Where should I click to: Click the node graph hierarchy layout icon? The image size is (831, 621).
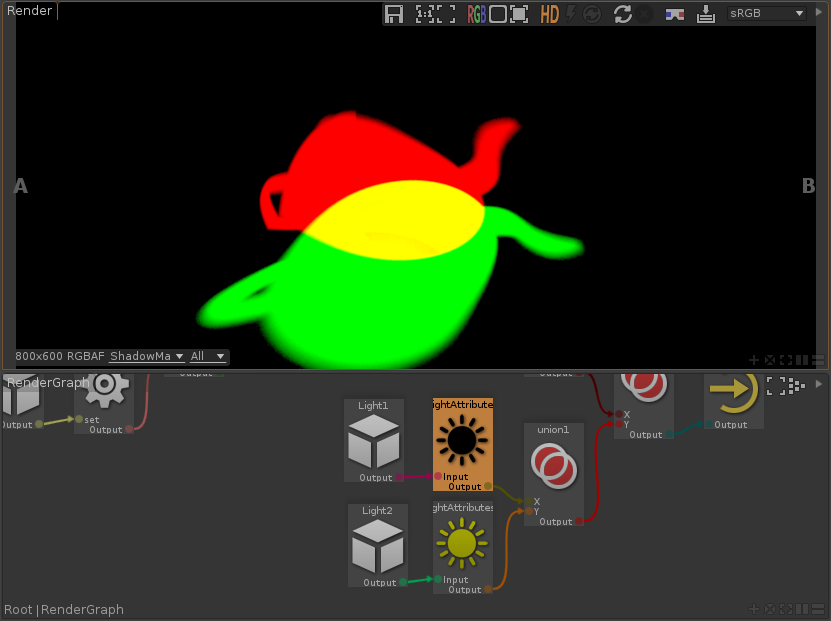[x=796, y=384]
